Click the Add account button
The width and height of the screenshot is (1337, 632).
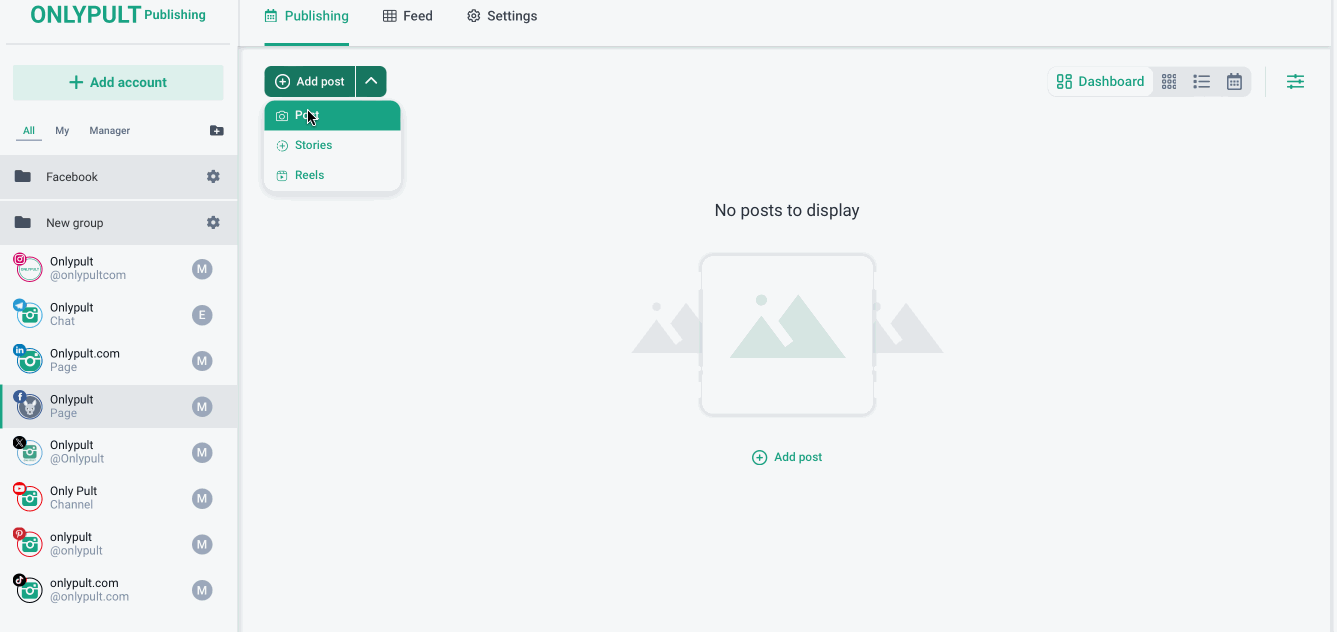tap(118, 83)
